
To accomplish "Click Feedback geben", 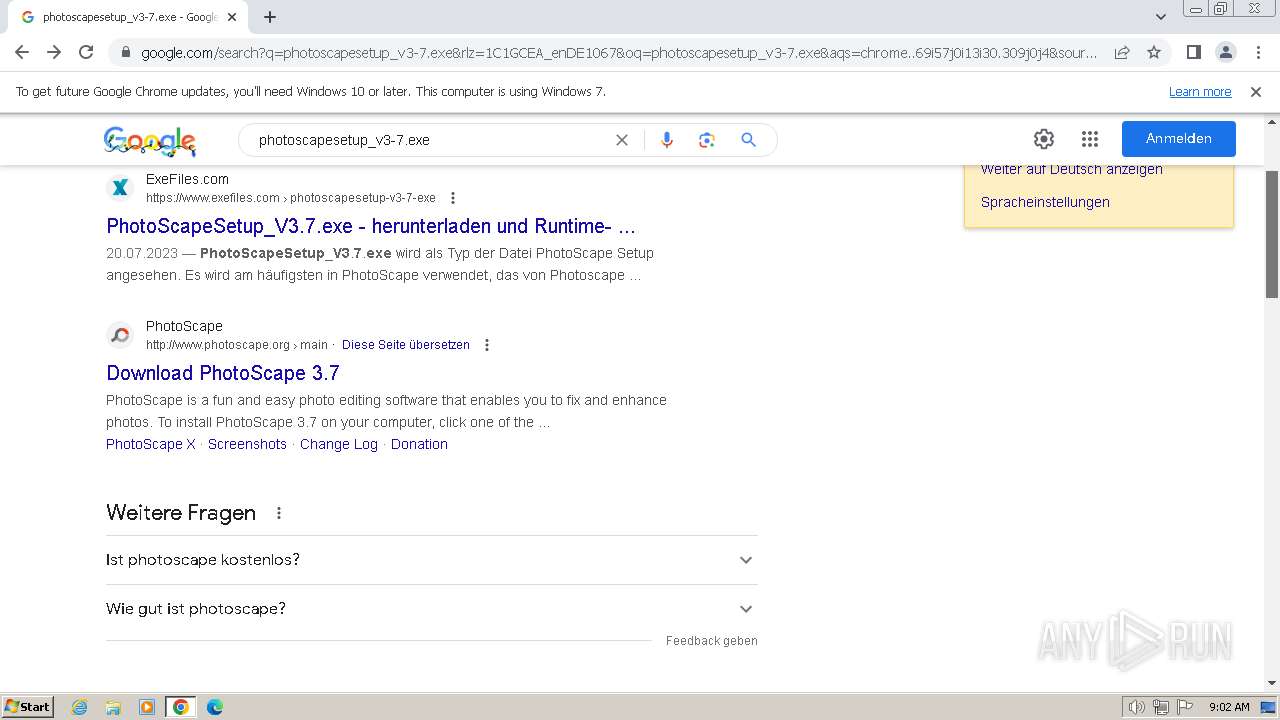I will pos(712,641).
